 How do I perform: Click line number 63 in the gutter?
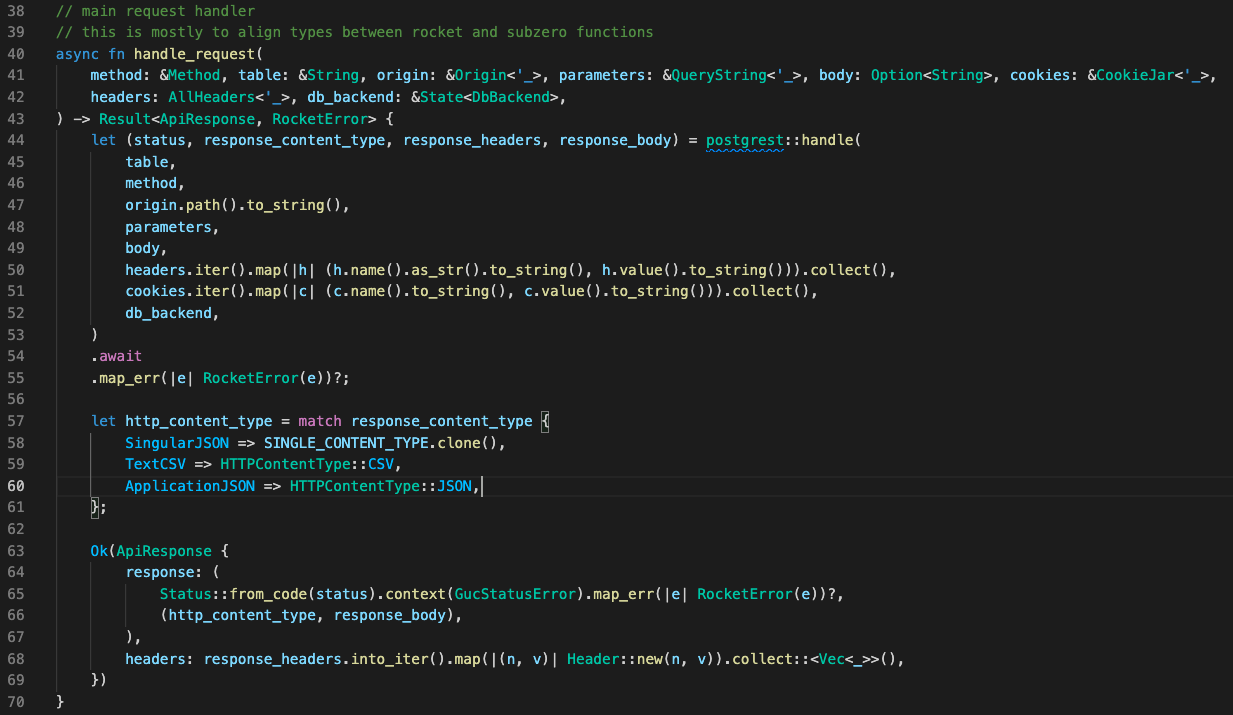pos(15,551)
